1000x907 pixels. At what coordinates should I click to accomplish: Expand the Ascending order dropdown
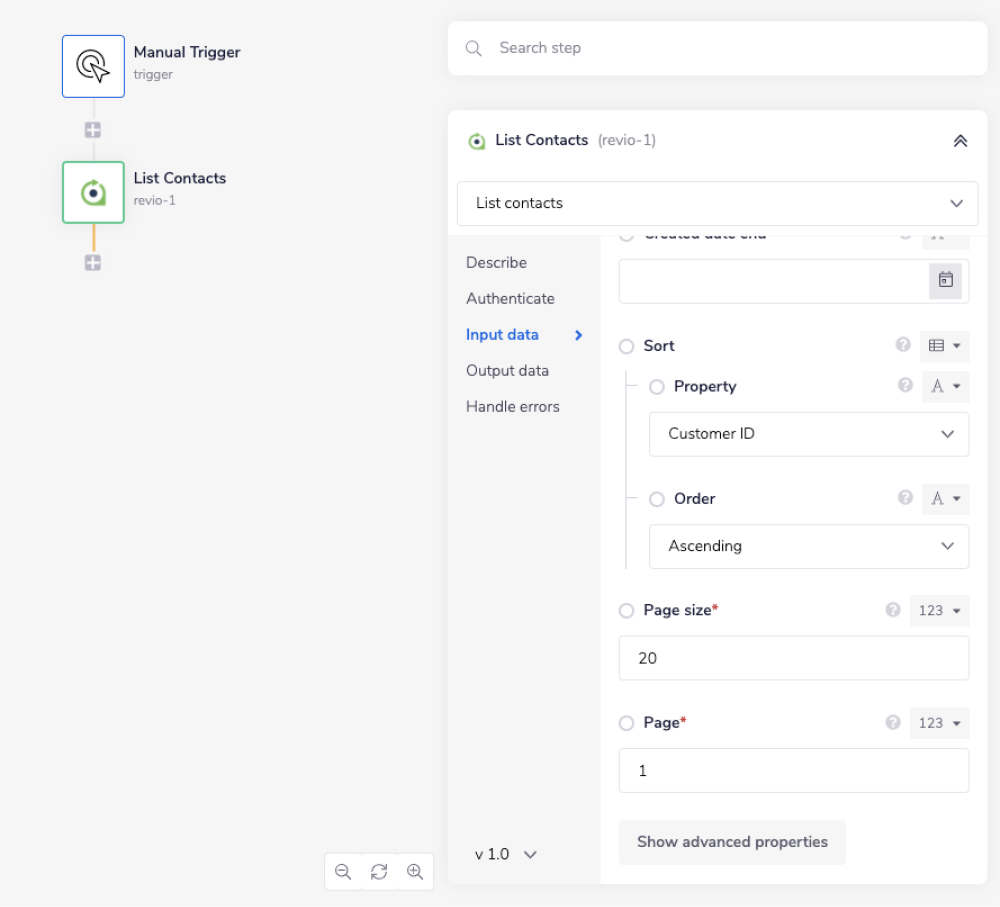pyautogui.click(x=808, y=546)
